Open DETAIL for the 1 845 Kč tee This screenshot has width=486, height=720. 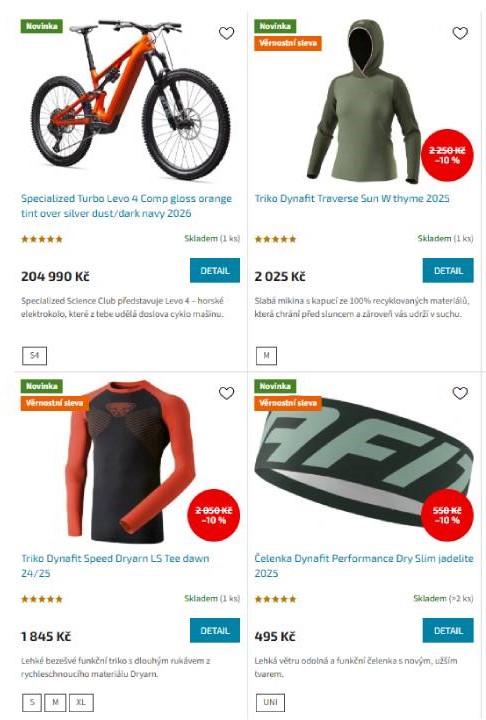pos(215,630)
